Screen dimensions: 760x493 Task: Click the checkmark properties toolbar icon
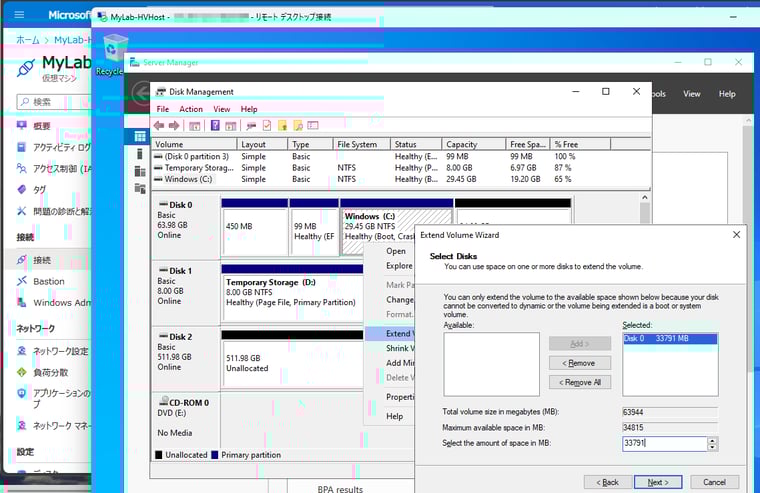(x=267, y=126)
